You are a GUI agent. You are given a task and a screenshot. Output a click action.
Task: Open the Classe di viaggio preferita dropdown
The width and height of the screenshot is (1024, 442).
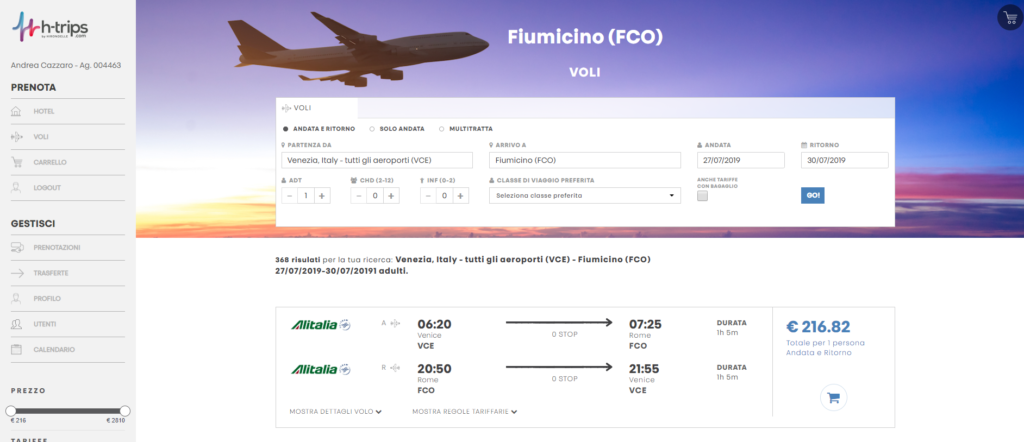pyautogui.click(x=584, y=195)
